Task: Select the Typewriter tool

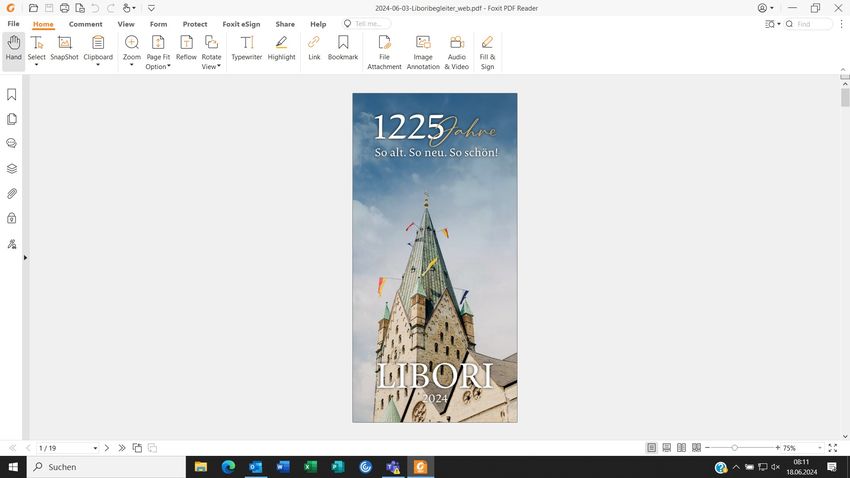Action: 247,48
